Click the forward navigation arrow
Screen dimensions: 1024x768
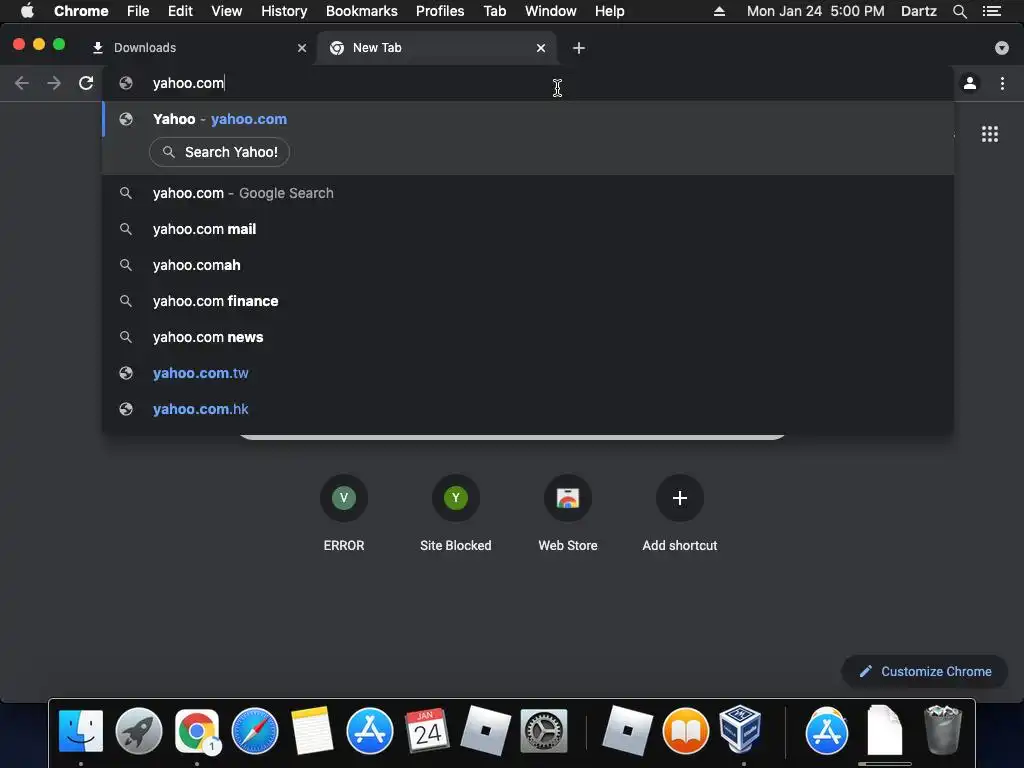[54, 83]
